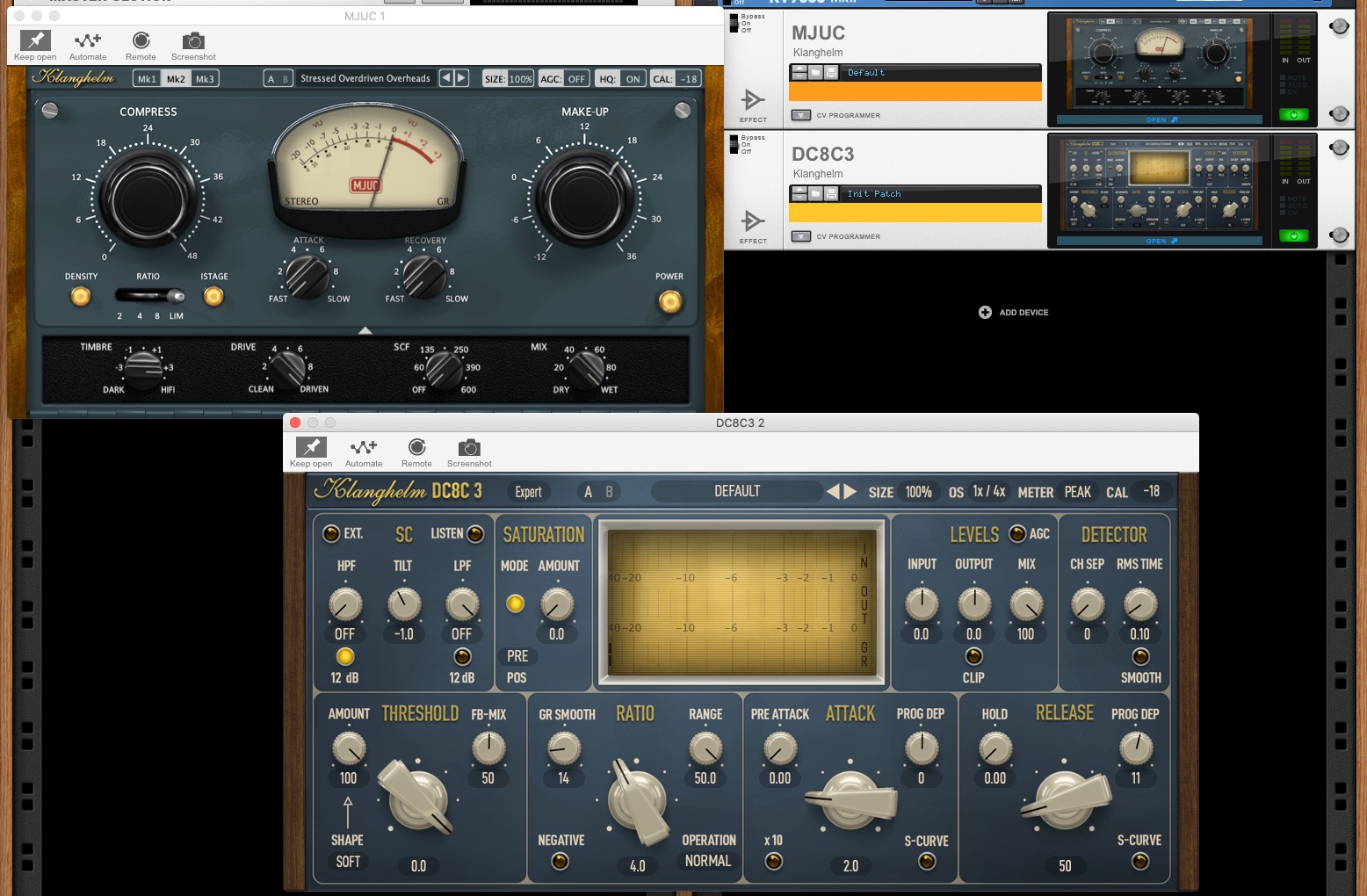Browse patches for MJUC rack device
The height and width of the screenshot is (896, 1367).
point(815,73)
